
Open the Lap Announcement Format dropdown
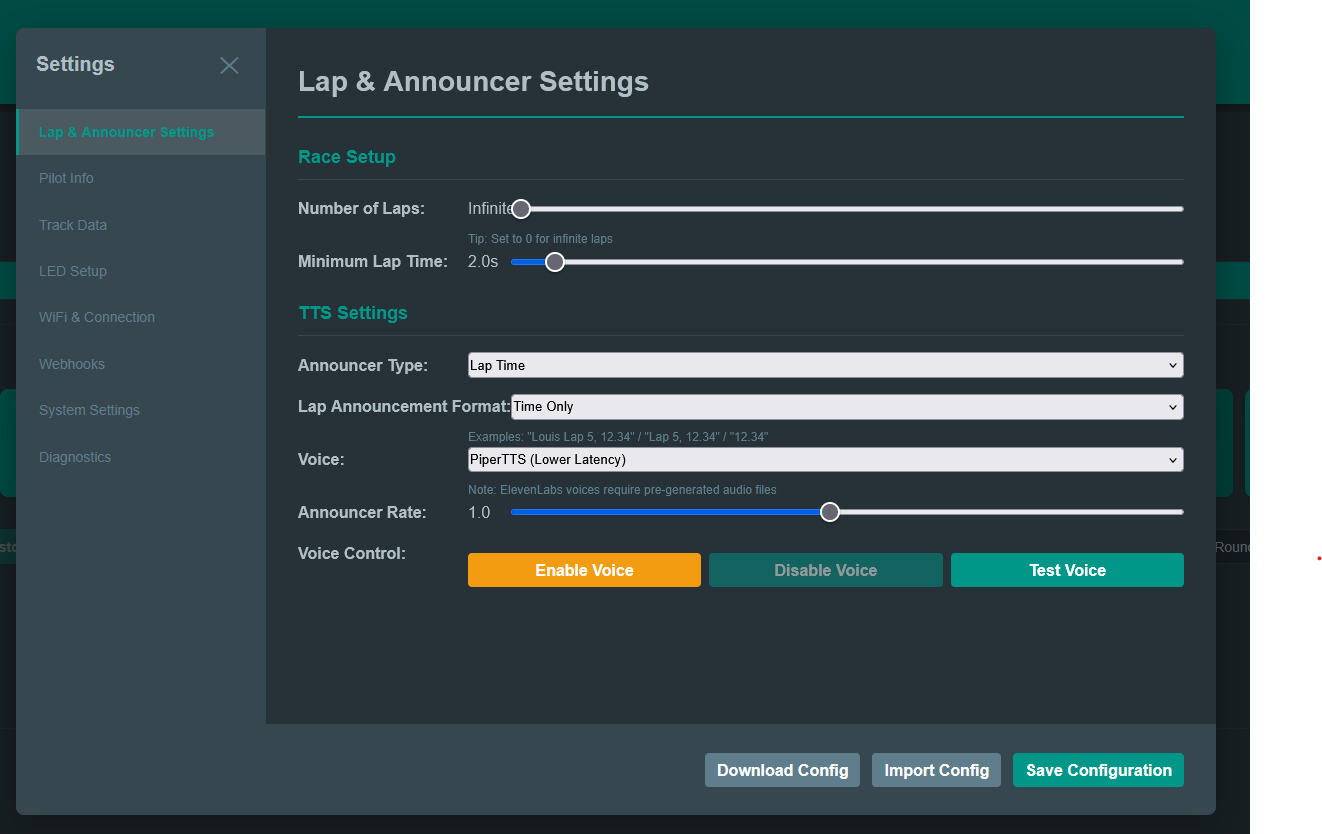[x=847, y=407]
